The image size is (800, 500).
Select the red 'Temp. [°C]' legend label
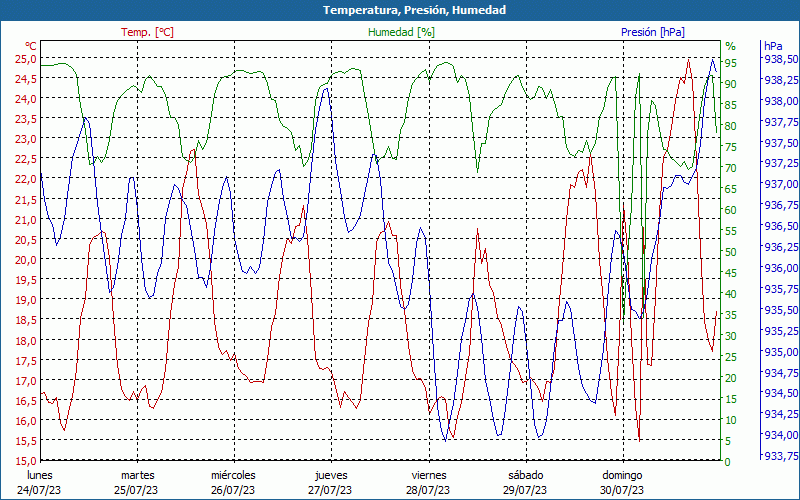click(x=147, y=32)
